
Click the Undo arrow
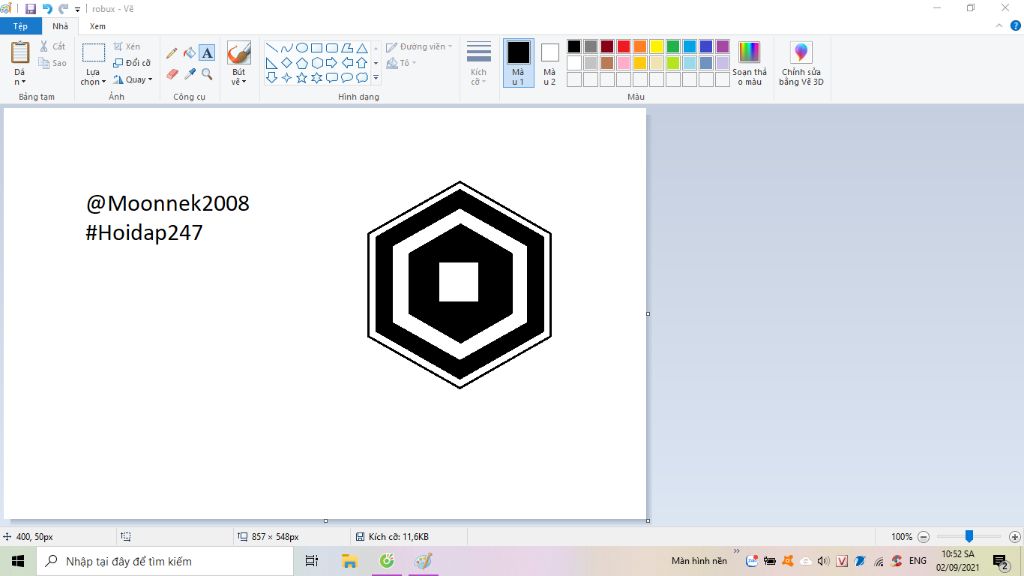tap(47, 8)
